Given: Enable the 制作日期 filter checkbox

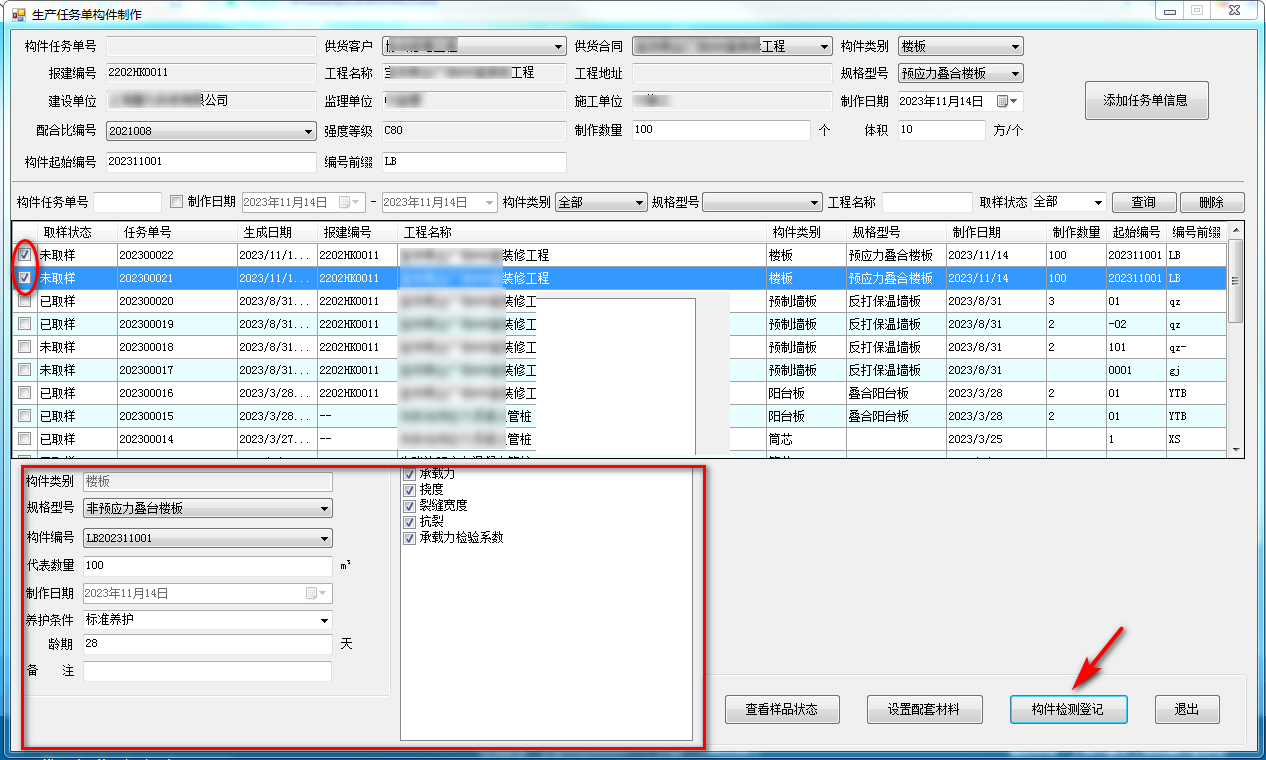Looking at the screenshot, I should 177,201.
